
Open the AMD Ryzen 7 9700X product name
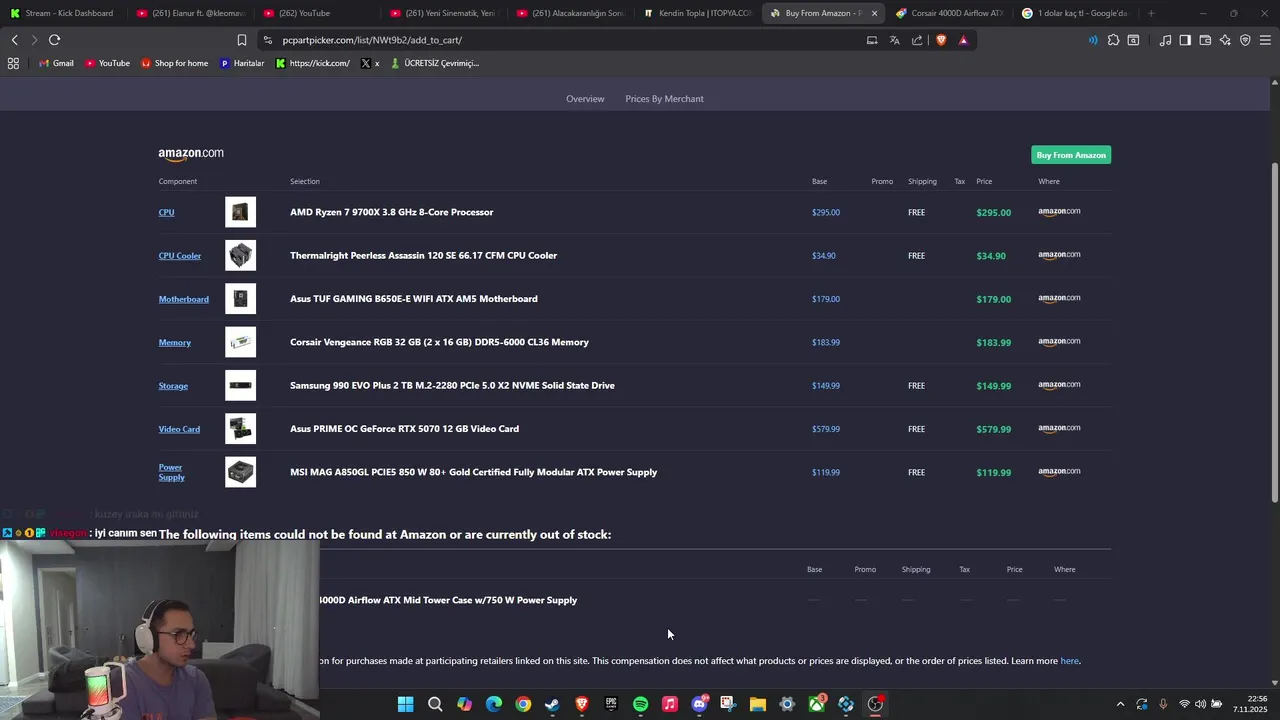[391, 212]
